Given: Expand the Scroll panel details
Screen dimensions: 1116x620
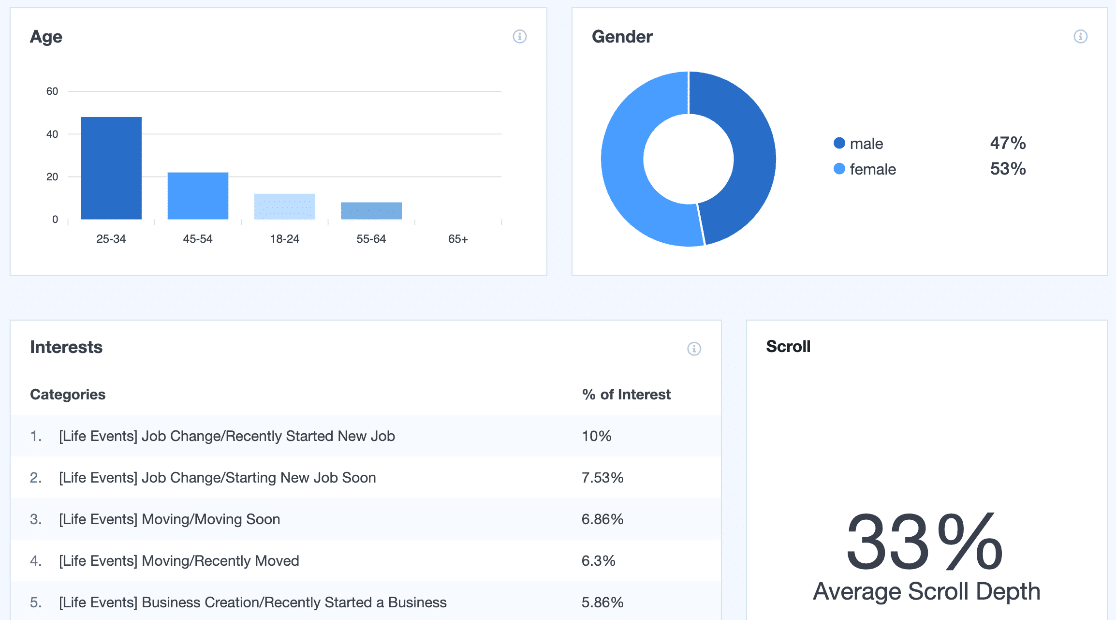Looking at the screenshot, I should coord(787,346).
